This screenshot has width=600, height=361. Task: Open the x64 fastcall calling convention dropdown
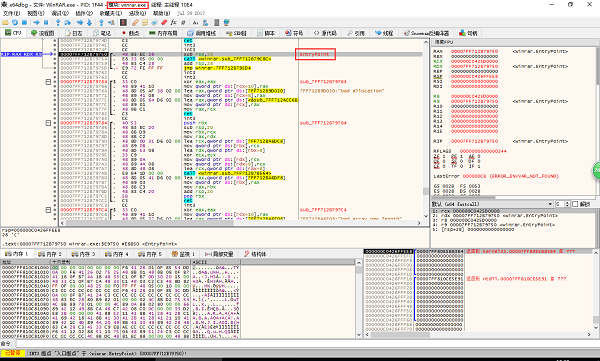click(x=492, y=204)
